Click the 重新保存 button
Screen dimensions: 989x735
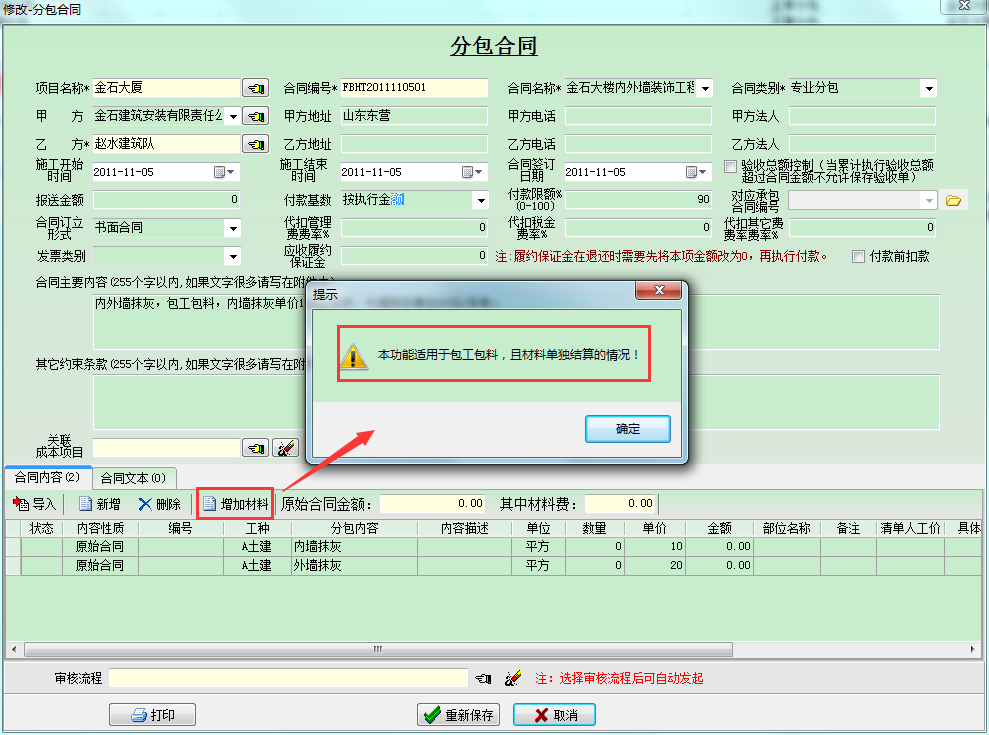click(459, 715)
